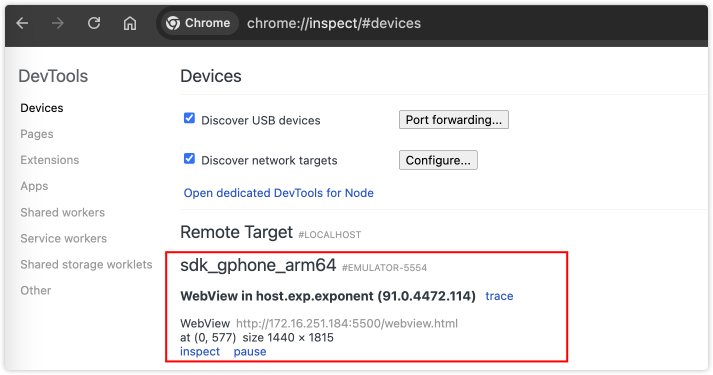Viewport: 713px width, 375px height.
Task: Open Extensions section in sidebar
Action: (50, 160)
